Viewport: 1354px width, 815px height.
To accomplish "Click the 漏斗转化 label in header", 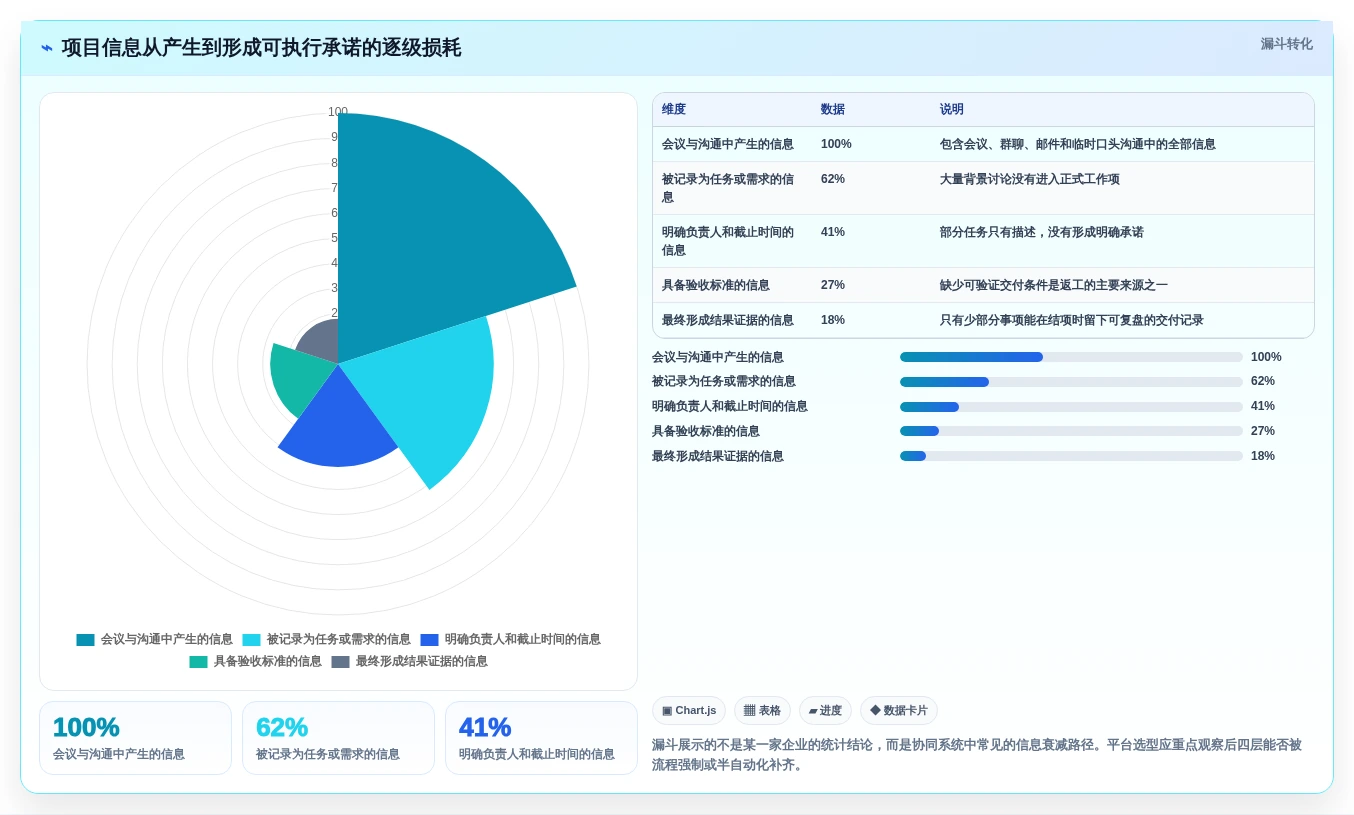I will coord(1286,44).
